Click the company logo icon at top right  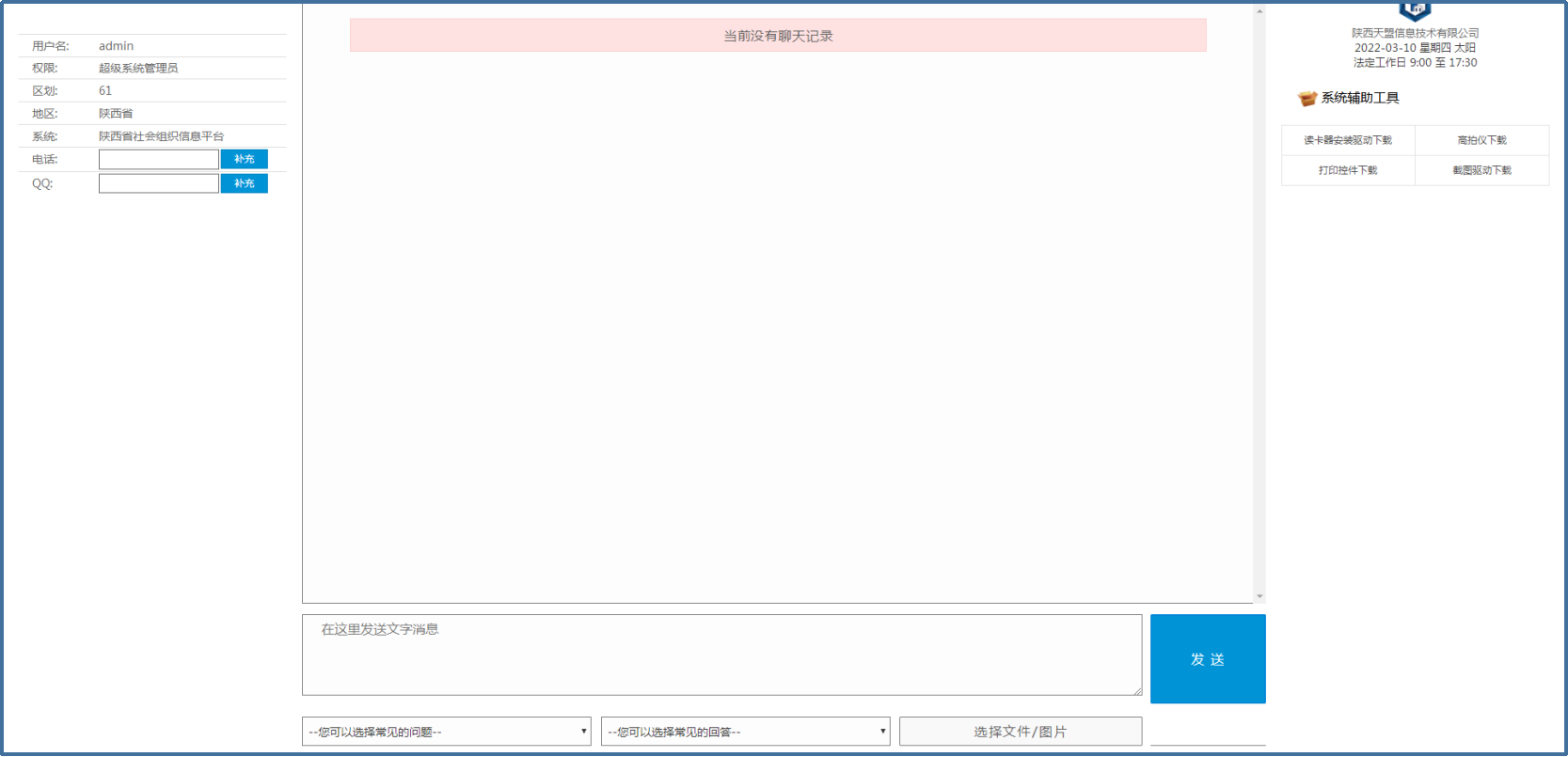[x=1415, y=10]
